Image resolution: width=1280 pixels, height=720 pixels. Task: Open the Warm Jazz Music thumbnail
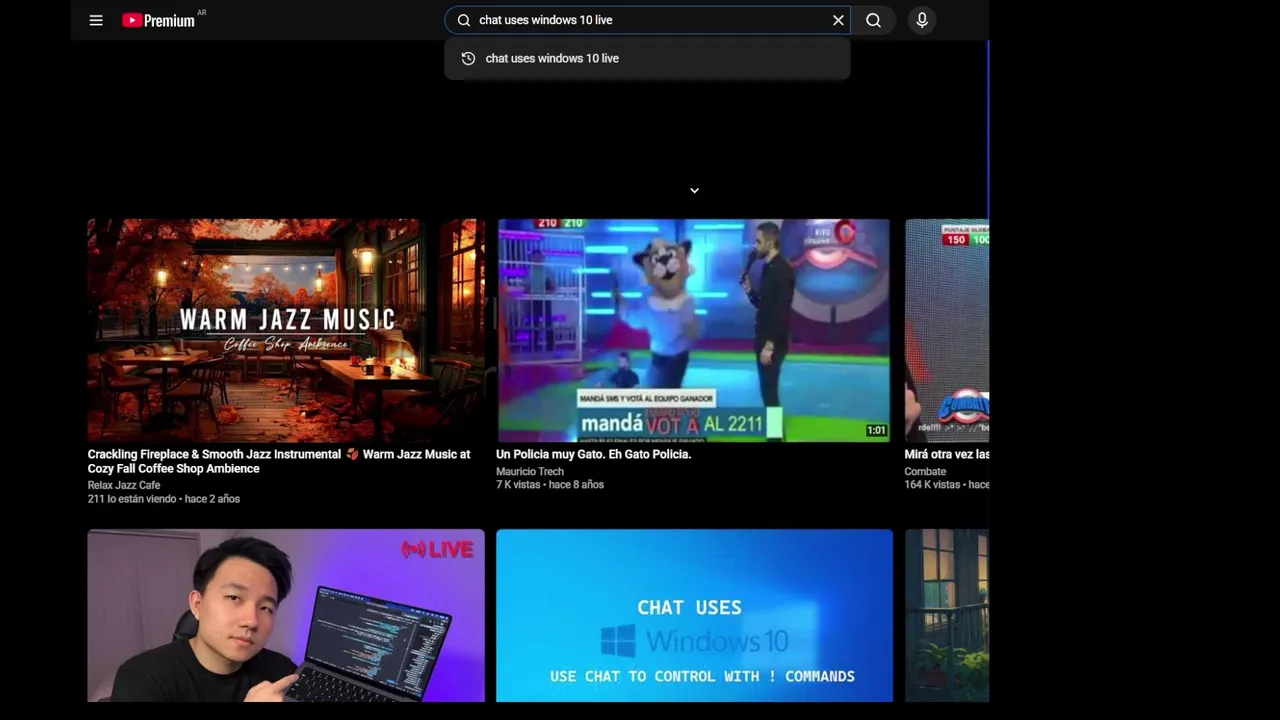tap(286, 330)
